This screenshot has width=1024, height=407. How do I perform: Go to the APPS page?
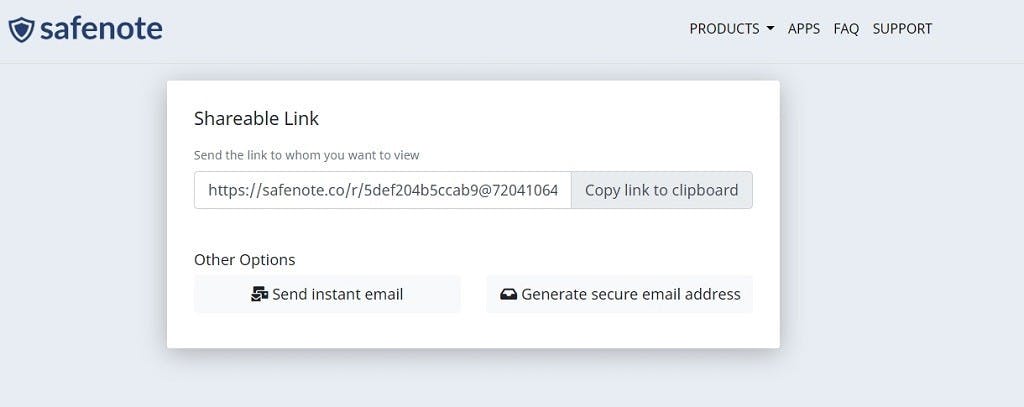click(804, 29)
